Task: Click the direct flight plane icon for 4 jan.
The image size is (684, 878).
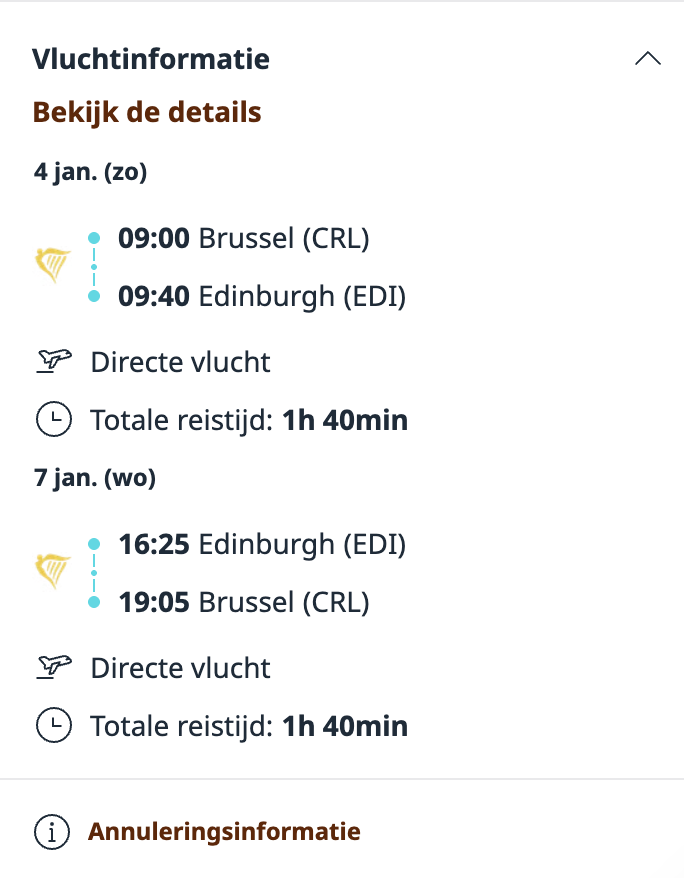Action: 55,361
